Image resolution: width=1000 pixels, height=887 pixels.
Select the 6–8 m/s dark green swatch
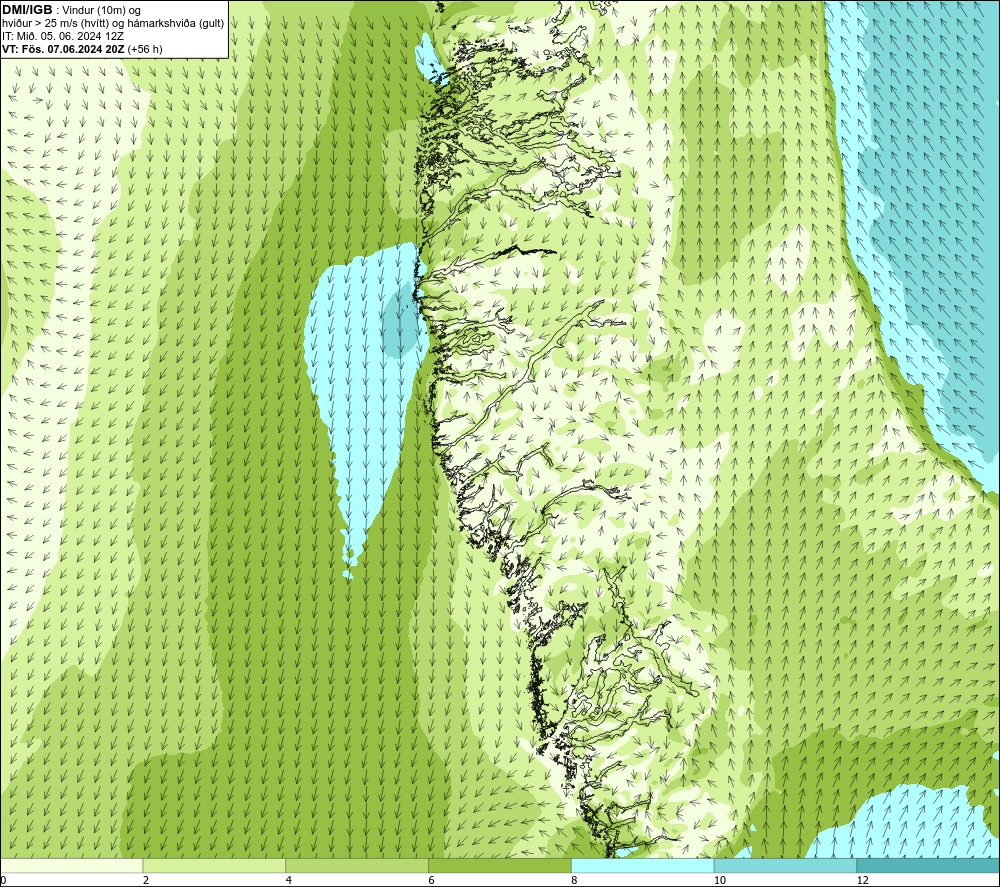click(500, 865)
